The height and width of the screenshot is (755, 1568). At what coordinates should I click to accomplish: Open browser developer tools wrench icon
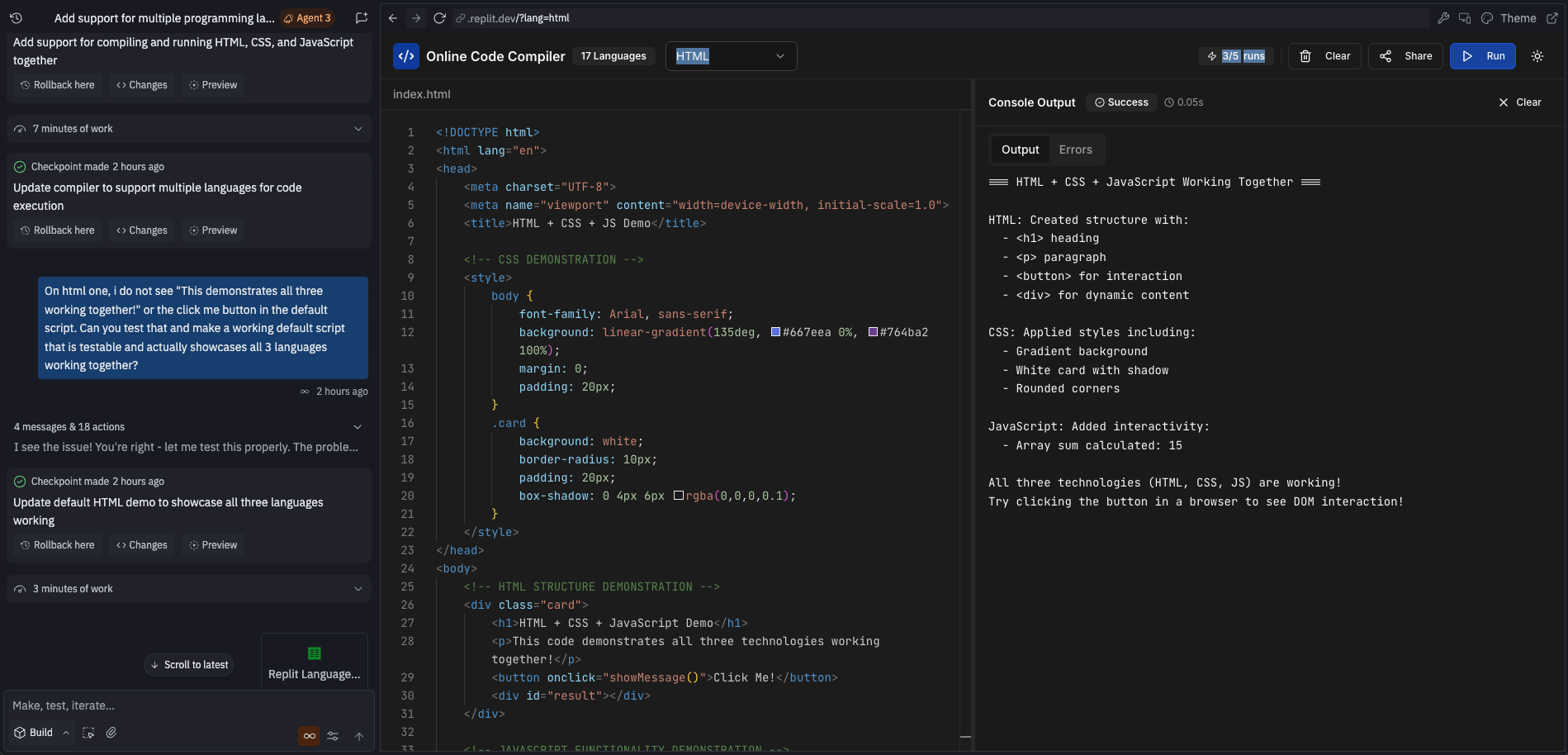tap(1445, 17)
